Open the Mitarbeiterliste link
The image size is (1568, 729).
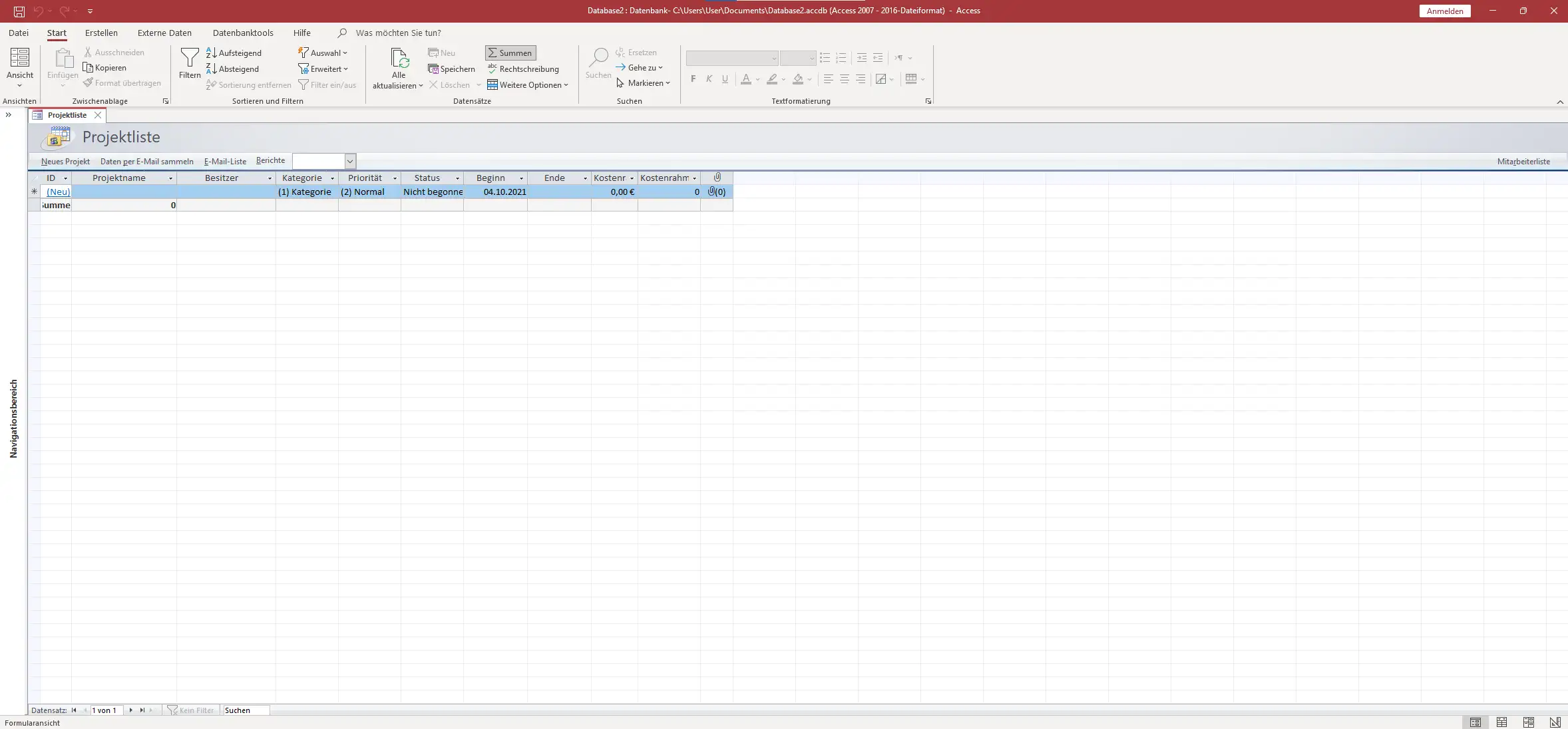(x=1523, y=162)
